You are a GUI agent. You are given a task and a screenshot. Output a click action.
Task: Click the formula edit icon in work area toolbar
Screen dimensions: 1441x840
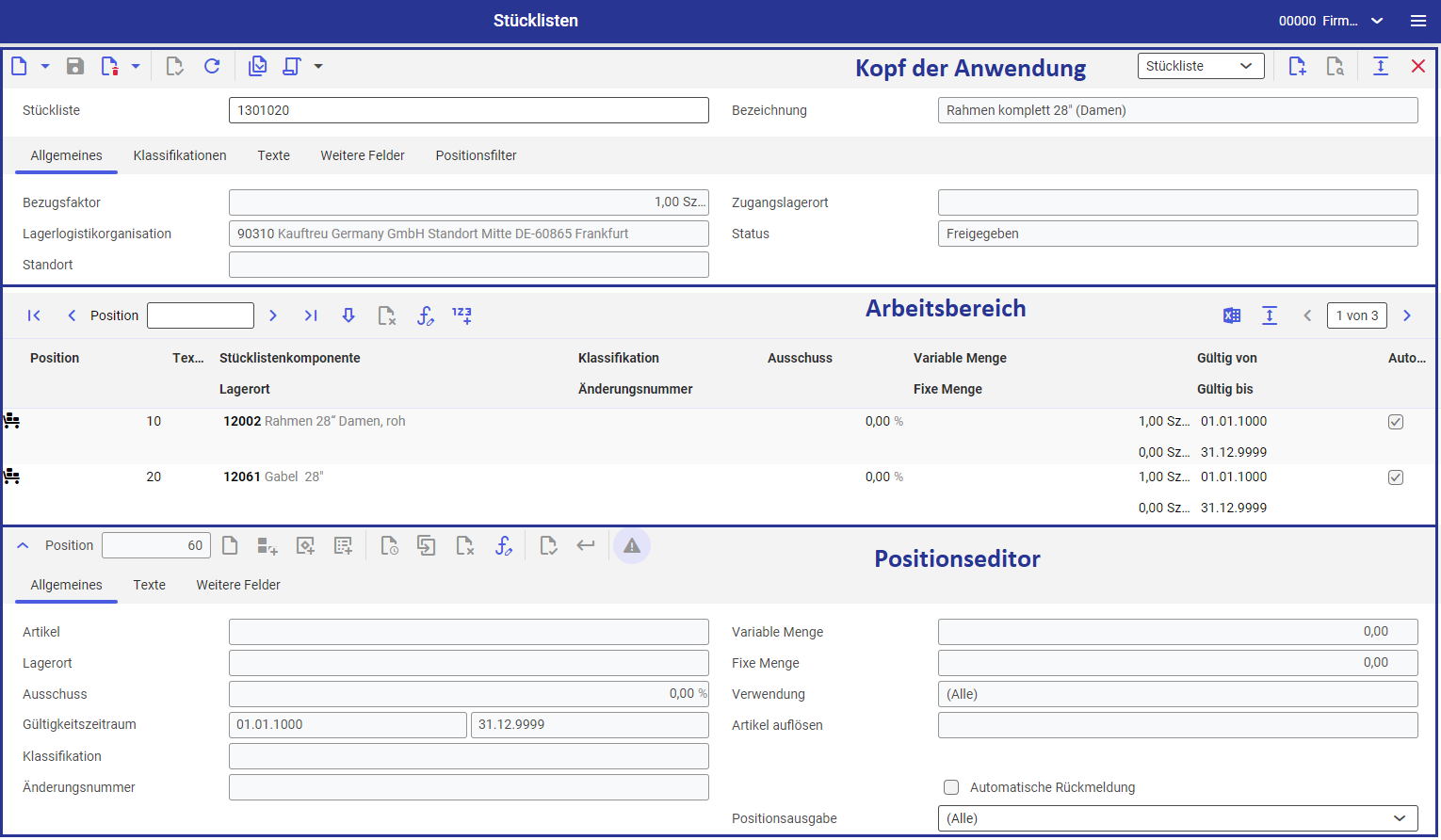[x=425, y=315]
